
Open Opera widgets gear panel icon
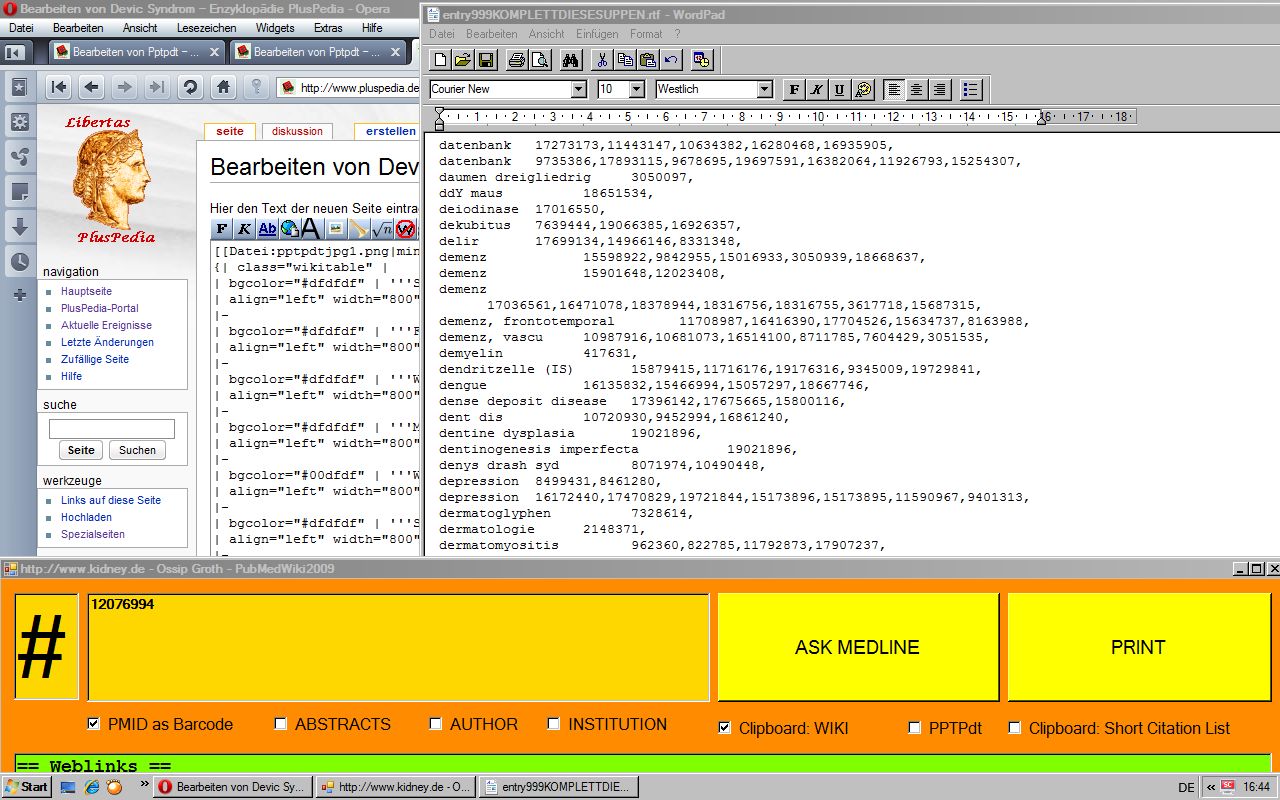19,123
